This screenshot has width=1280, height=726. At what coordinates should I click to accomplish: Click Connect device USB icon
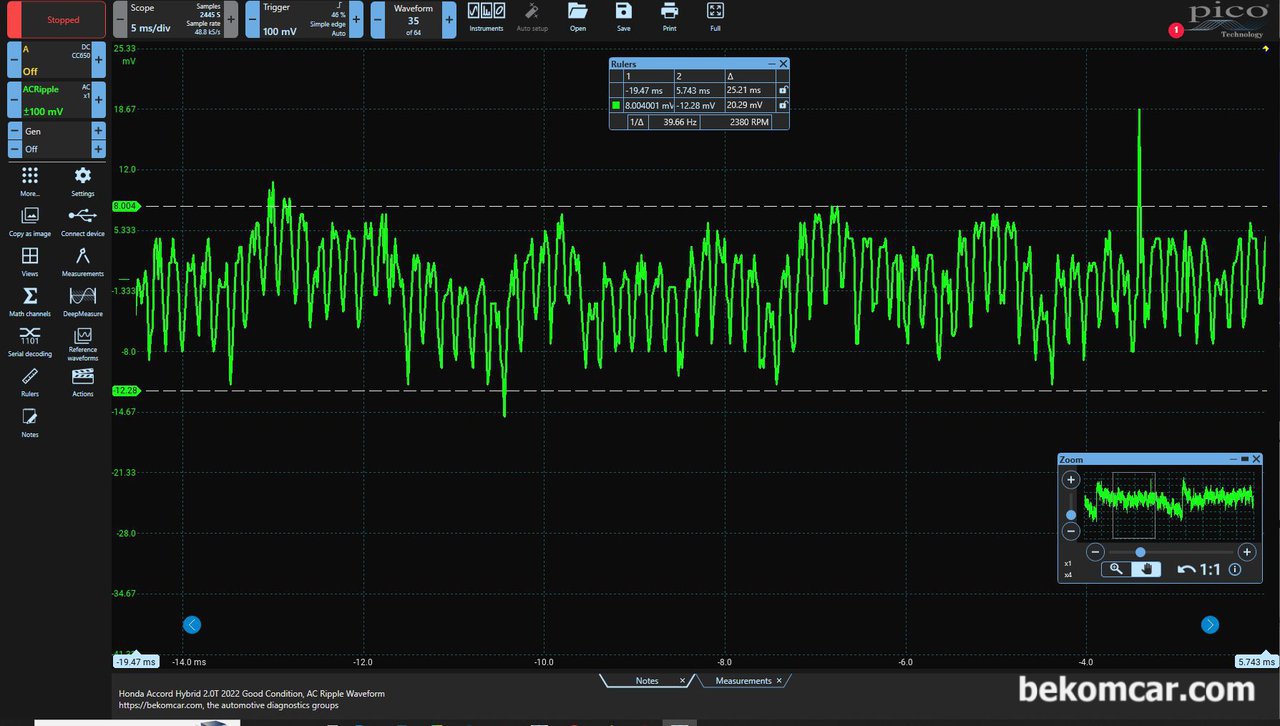click(x=83, y=221)
